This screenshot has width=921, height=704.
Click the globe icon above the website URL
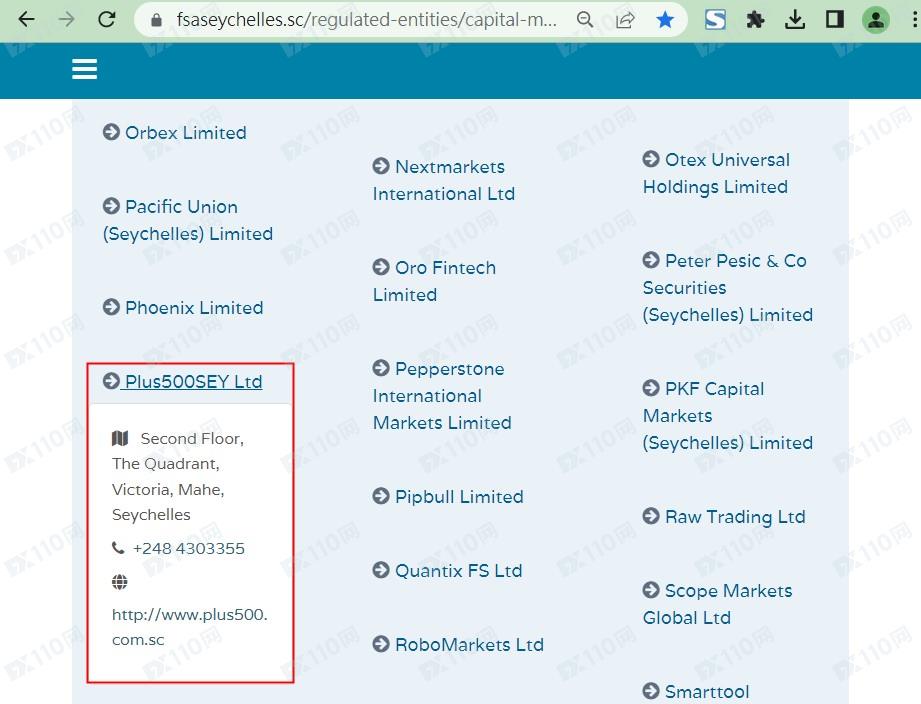pyautogui.click(x=120, y=582)
